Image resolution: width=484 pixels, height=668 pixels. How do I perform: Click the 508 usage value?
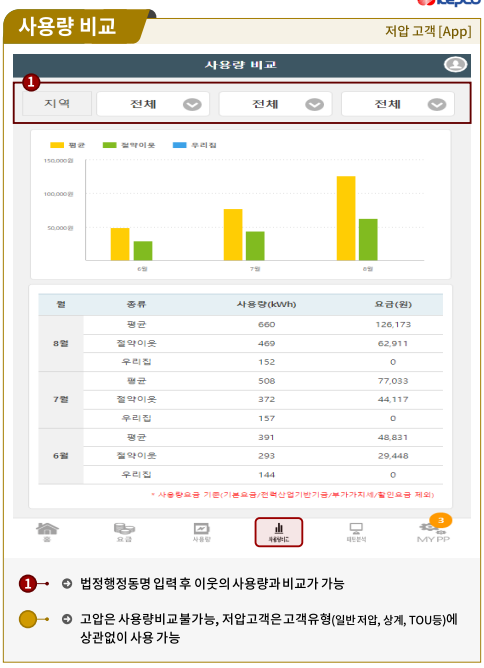pos(267,381)
